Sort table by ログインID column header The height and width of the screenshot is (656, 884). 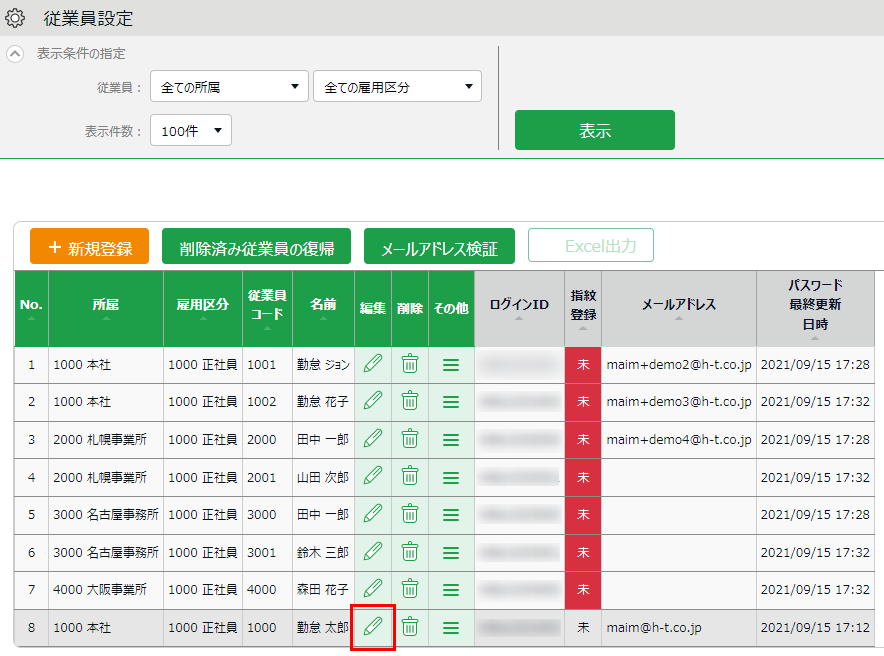tap(519, 308)
